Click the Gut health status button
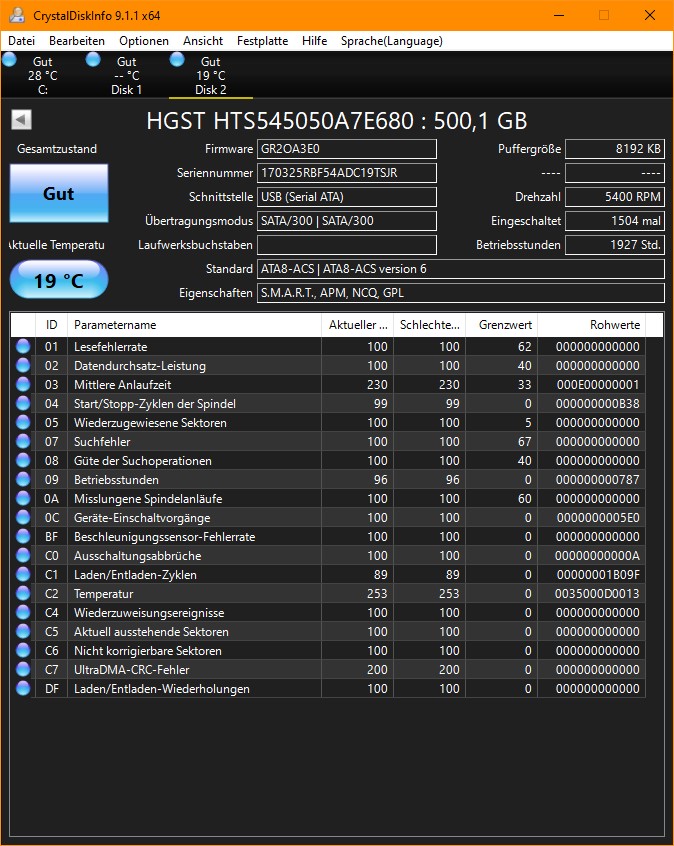The width and height of the screenshot is (674, 846). tap(59, 193)
